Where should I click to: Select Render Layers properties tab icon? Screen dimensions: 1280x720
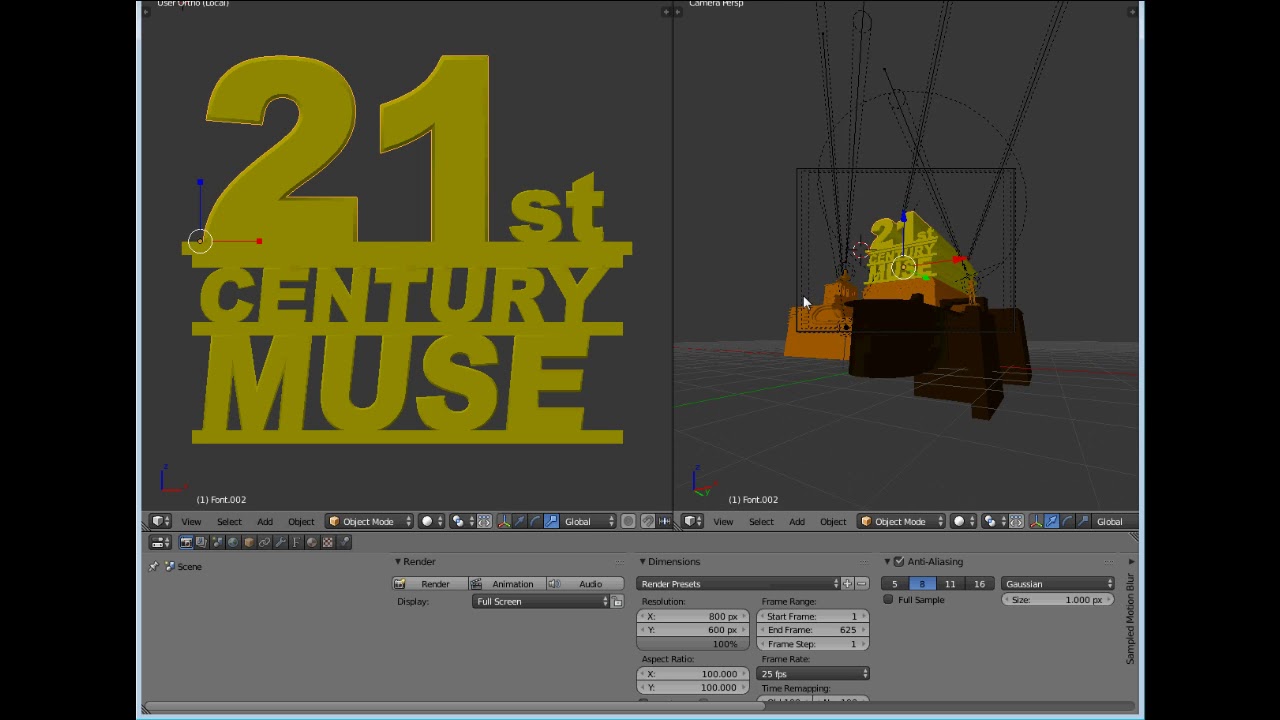202,542
